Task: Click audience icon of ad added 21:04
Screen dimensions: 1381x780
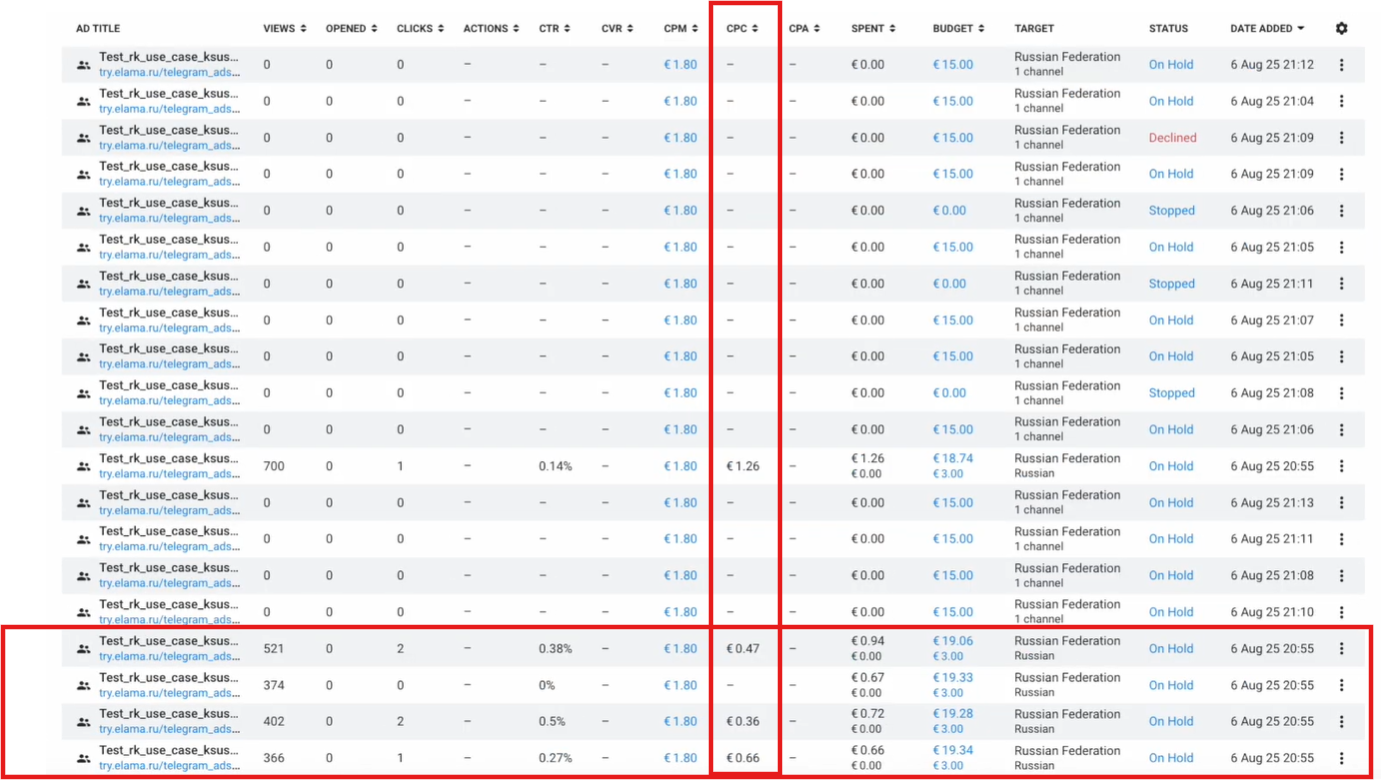Action: [x=84, y=101]
